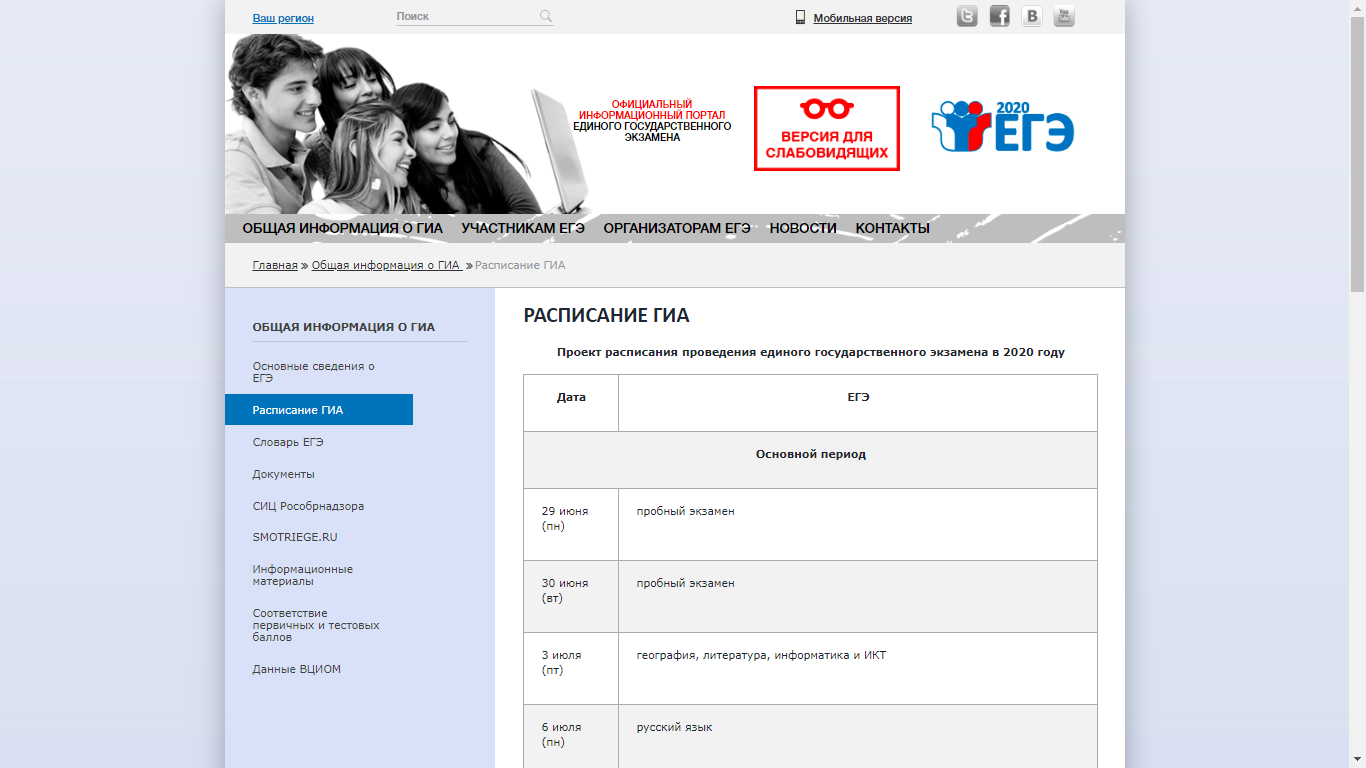The width and height of the screenshot is (1366, 768).
Task: Open Словарь ЕГЭ in the sidebar
Action: 288,442
